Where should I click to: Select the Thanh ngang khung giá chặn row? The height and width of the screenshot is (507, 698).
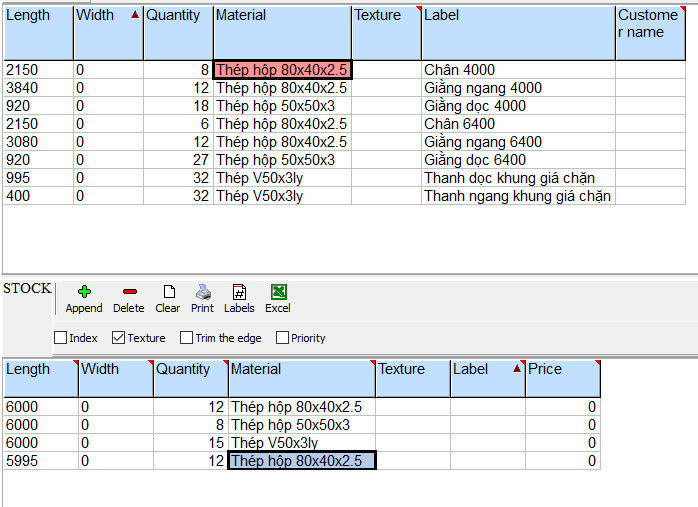(517, 196)
